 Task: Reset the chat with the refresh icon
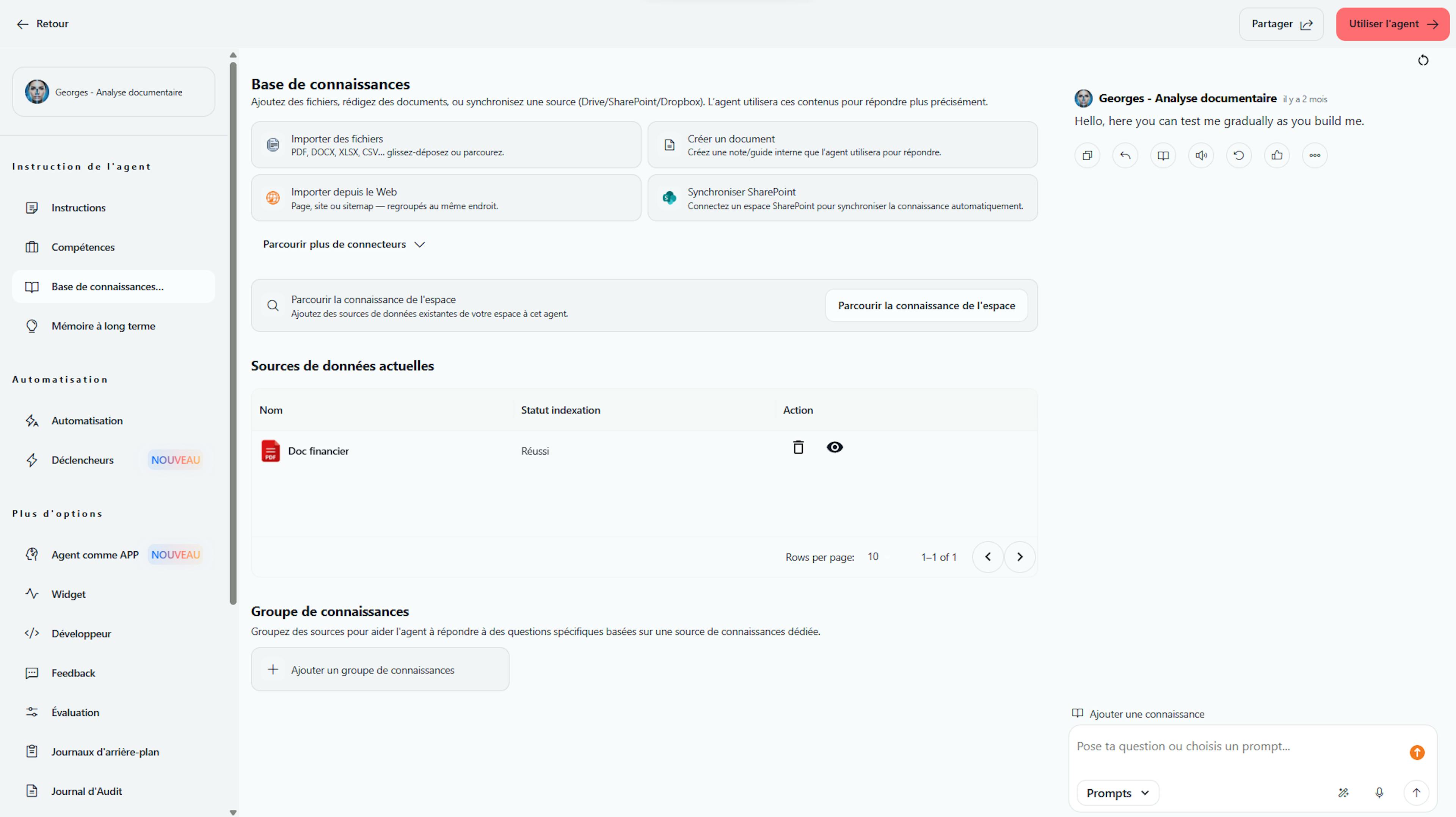1423,61
